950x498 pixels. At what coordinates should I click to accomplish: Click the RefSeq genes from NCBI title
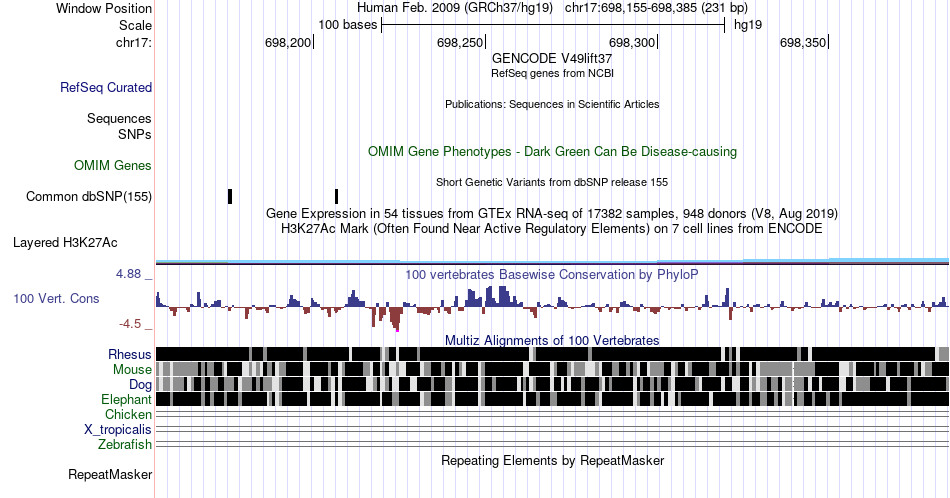coord(552,73)
